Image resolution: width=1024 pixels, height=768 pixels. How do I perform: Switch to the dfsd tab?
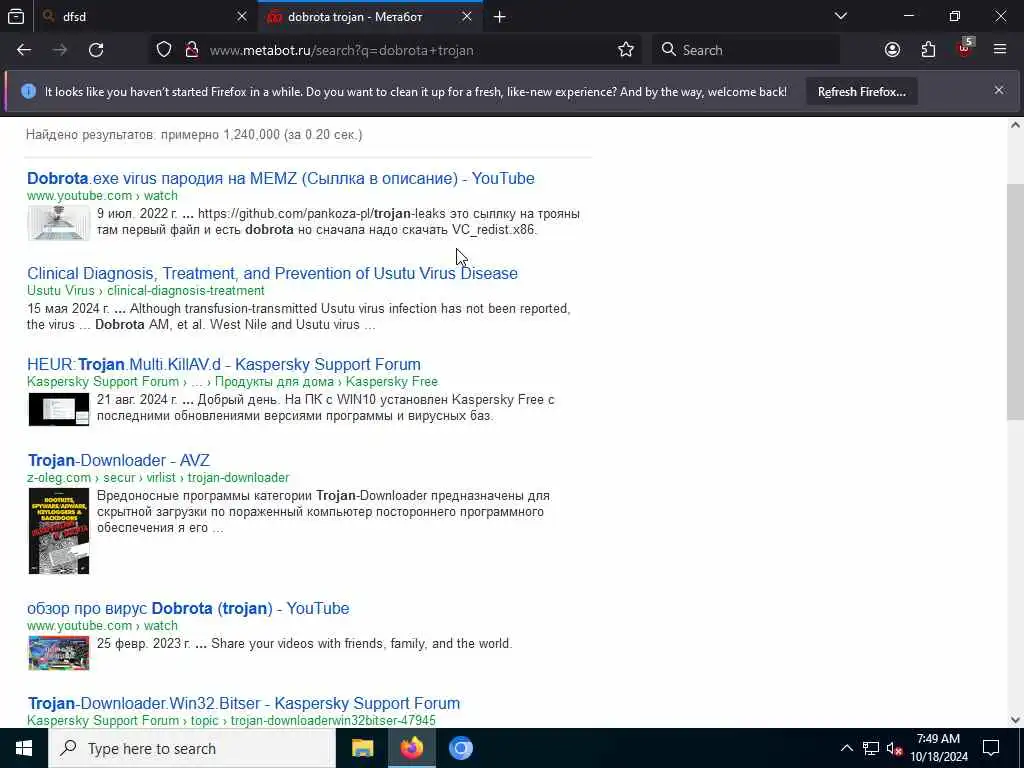(144, 16)
